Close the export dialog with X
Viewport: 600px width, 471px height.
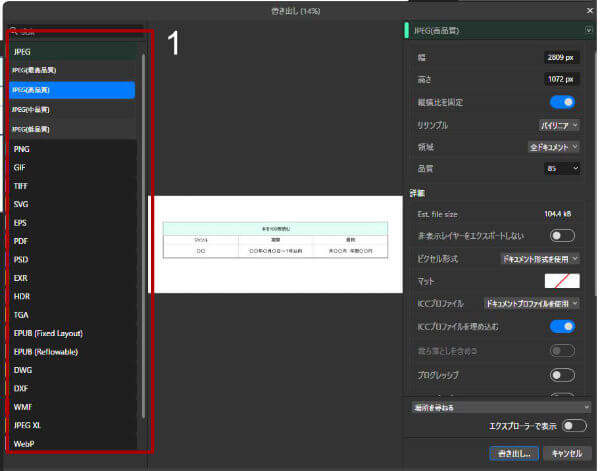coord(588,9)
